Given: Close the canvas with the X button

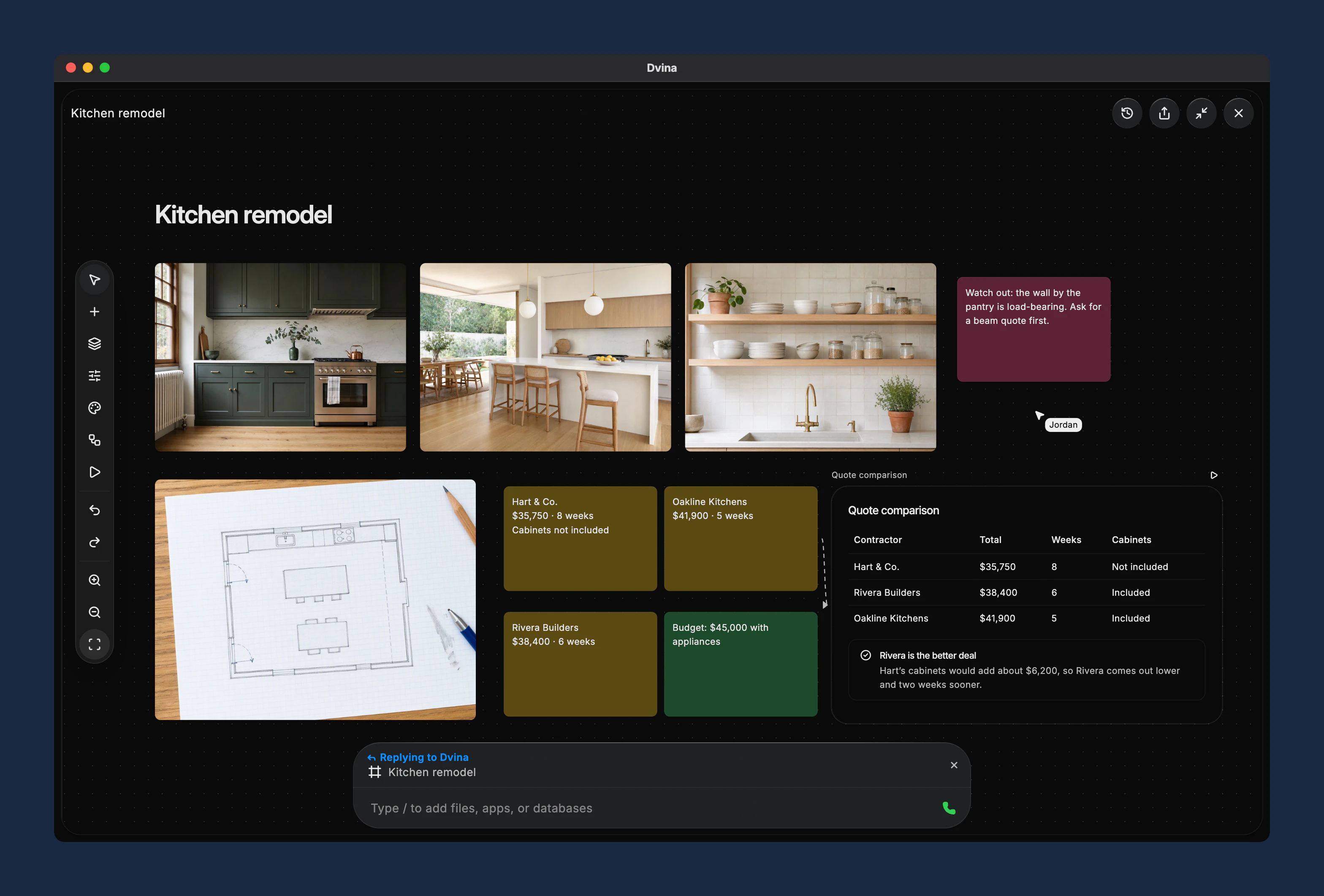Looking at the screenshot, I should coord(1239,113).
